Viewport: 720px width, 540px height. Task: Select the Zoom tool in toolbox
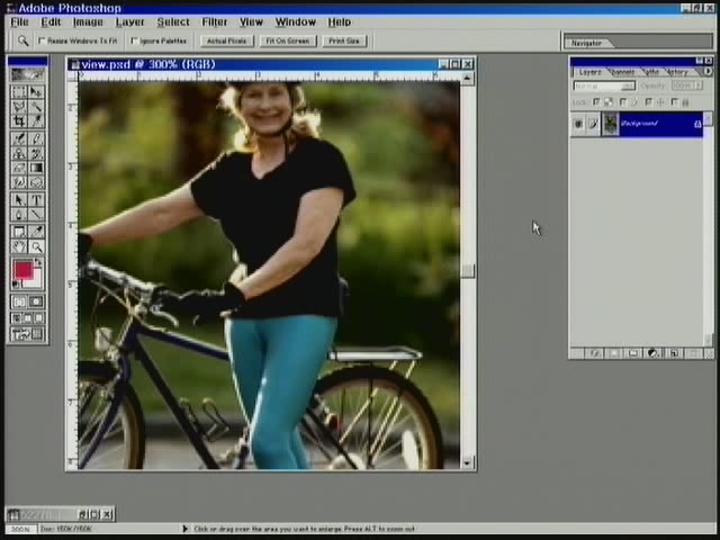[36, 247]
